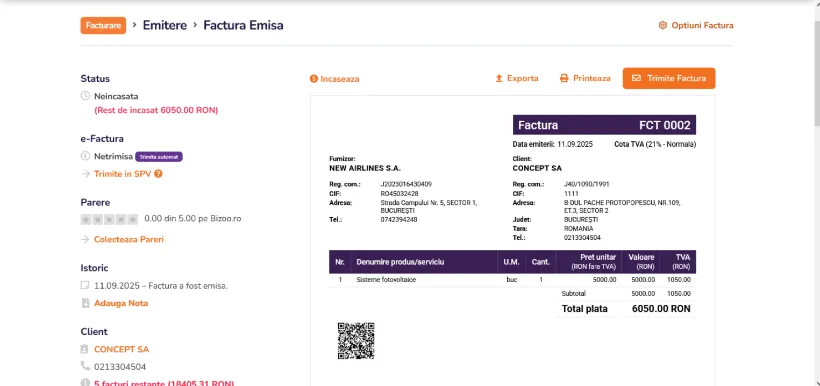Click the envelope icon in Trimite Factura
This screenshot has width=820, height=386.
tap(636, 78)
